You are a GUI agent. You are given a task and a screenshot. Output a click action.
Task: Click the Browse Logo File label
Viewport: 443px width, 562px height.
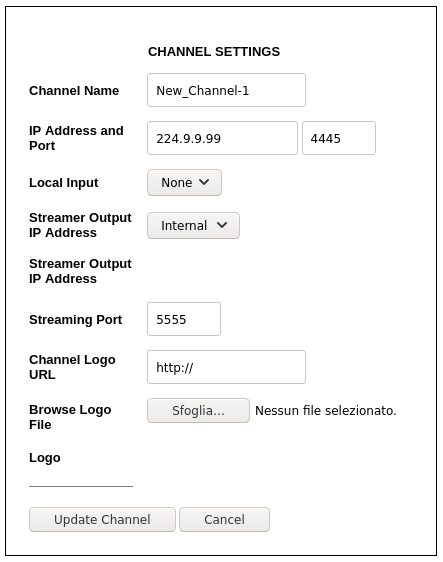pos(70,417)
